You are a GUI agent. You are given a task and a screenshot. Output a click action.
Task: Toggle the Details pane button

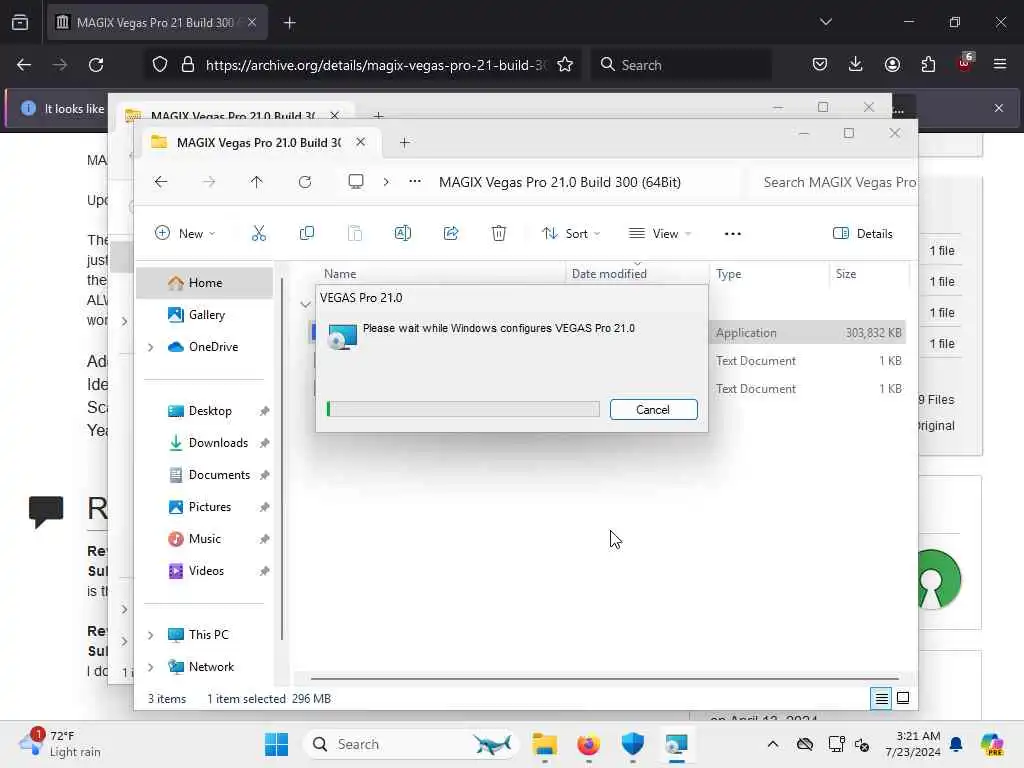862,233
